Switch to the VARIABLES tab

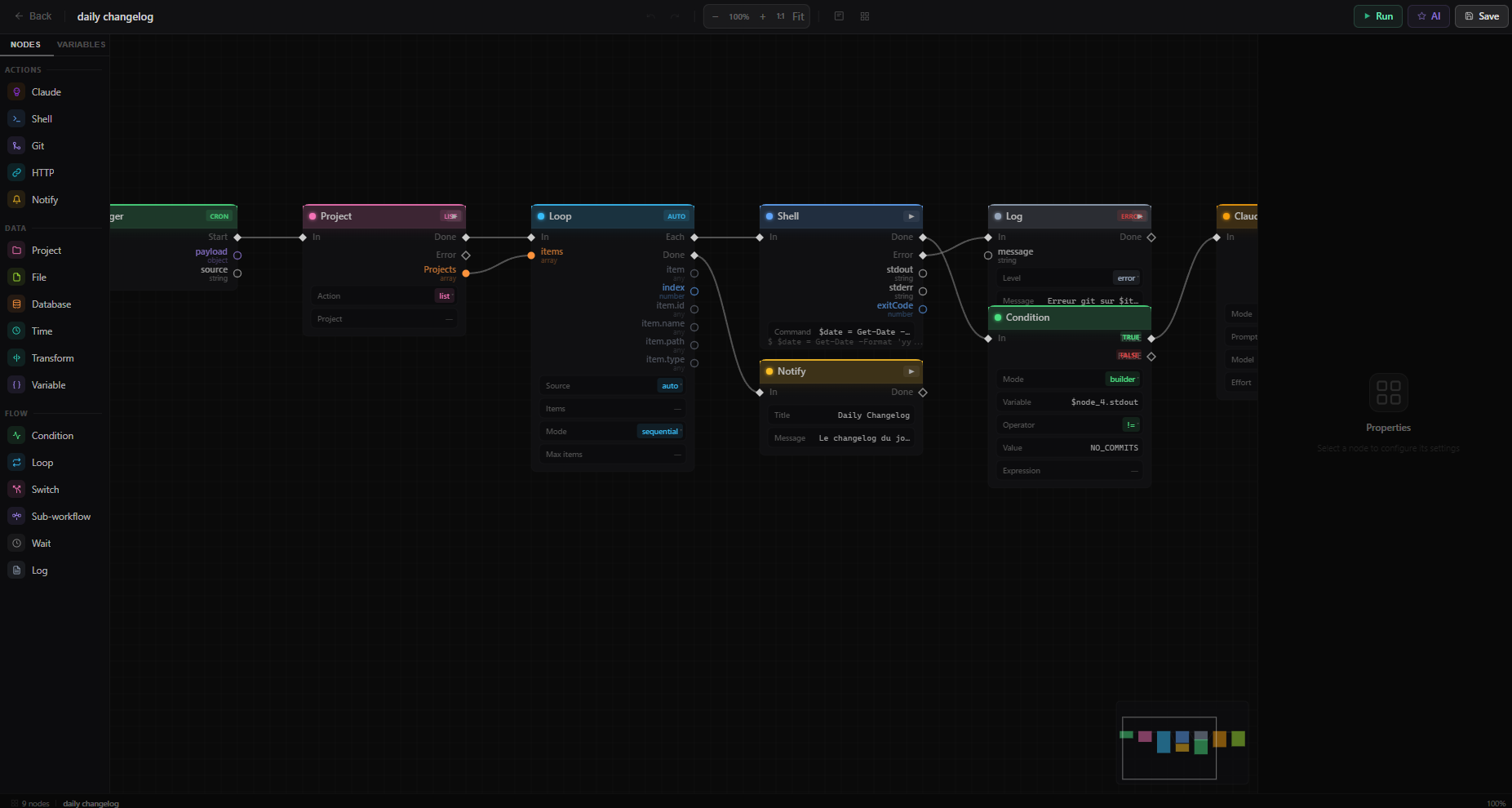pos(81,45)
